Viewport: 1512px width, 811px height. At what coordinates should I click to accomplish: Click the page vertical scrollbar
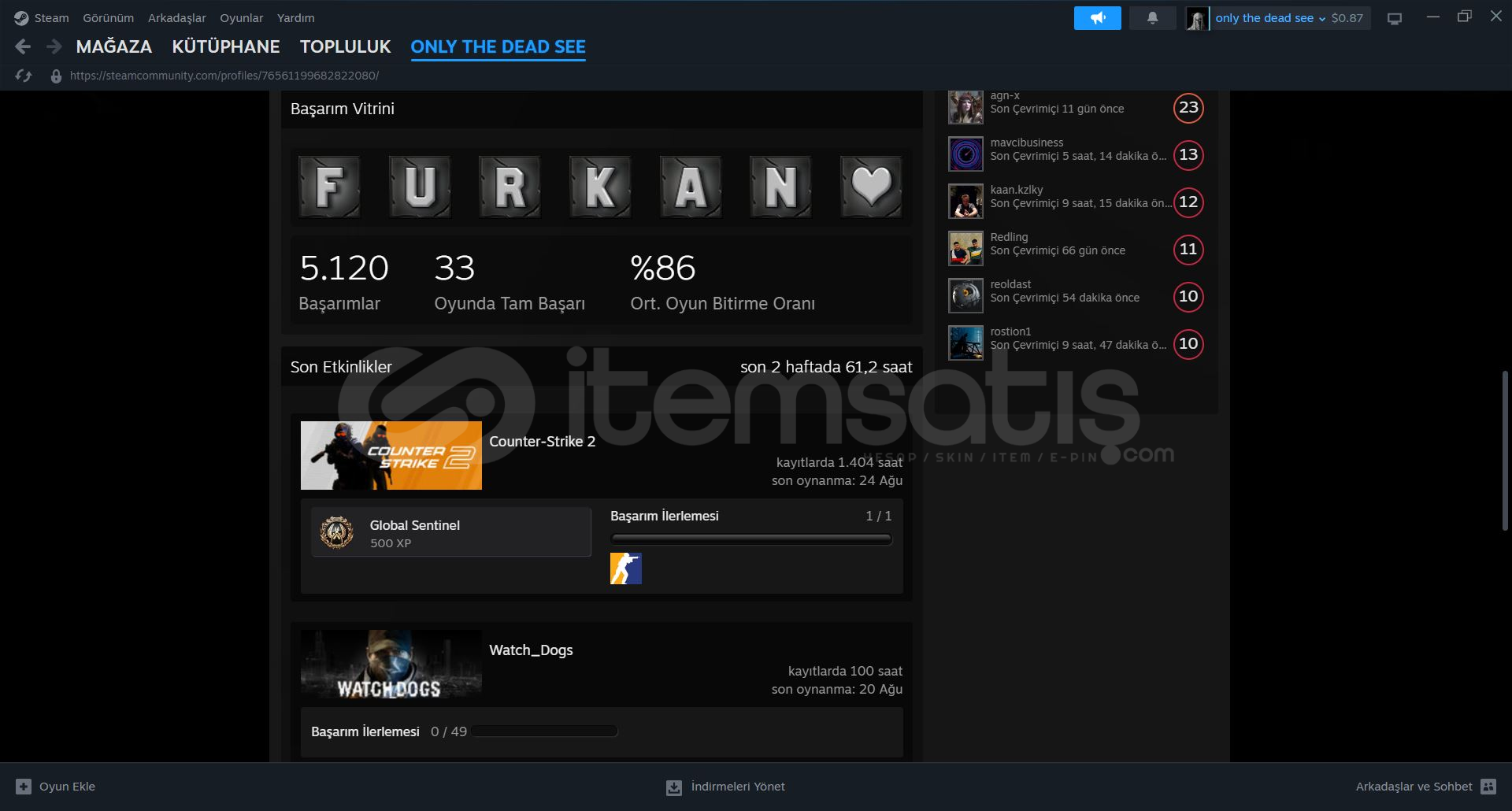tap(1506, 450)
